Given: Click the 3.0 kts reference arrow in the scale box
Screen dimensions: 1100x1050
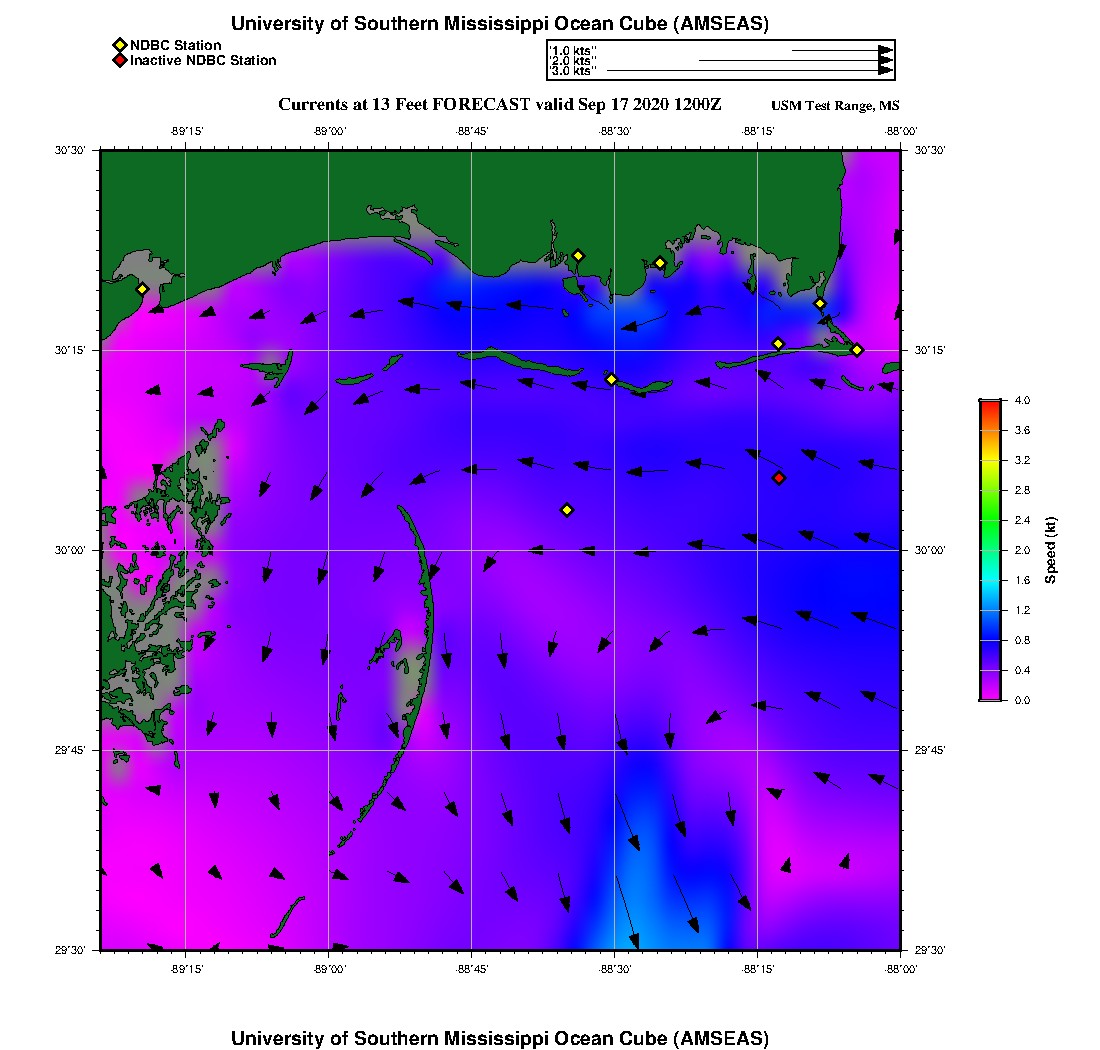Looking at the screenshot, I should tap(750, 71).
